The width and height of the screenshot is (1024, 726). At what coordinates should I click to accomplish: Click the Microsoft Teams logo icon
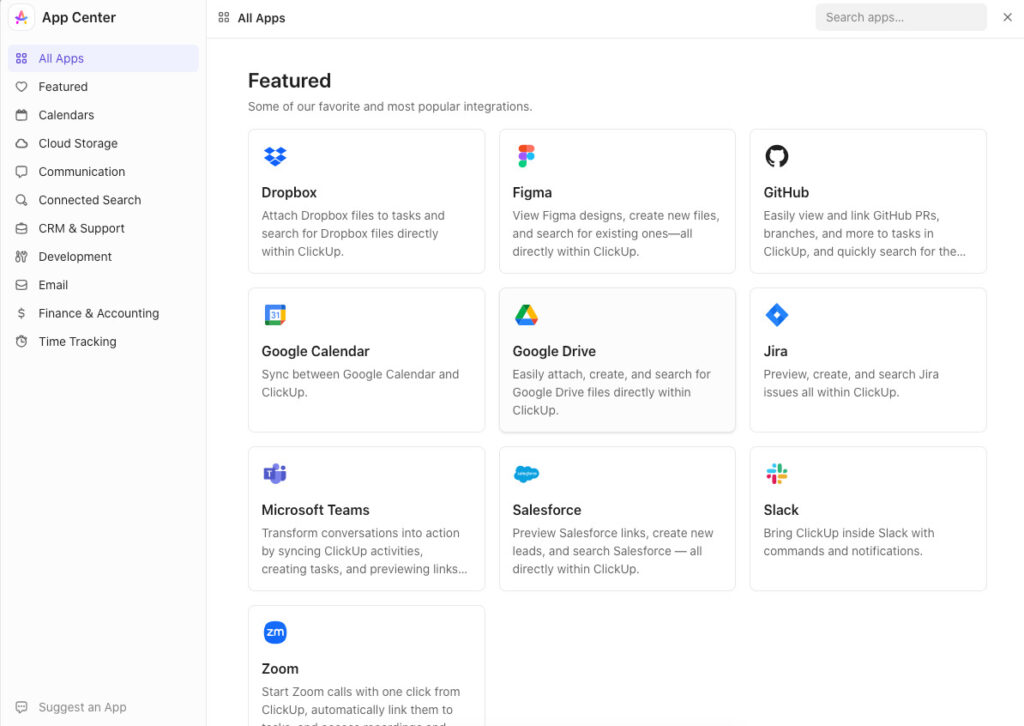(275, 473)
